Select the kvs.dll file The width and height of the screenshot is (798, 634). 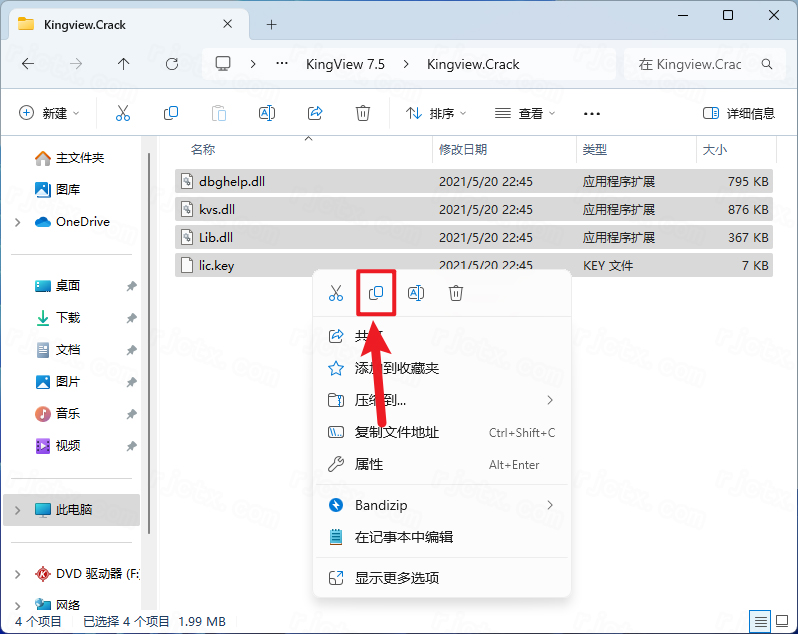pyautogui.click(x=474, y=209)
